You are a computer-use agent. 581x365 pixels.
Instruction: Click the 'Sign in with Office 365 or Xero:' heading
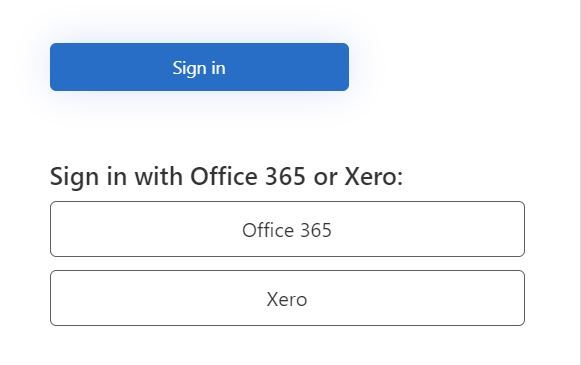click(x=226, y=177)
